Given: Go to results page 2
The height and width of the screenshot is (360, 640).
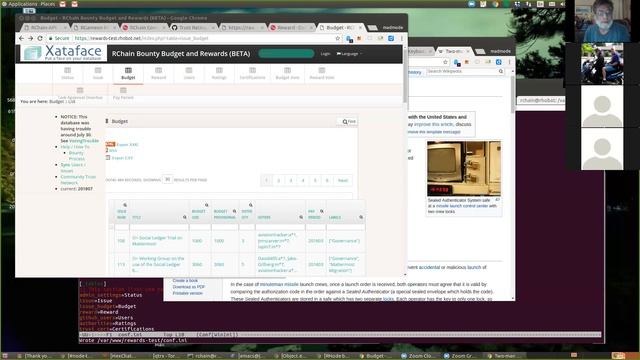Looking at the screenshot, I should point(279,180).
